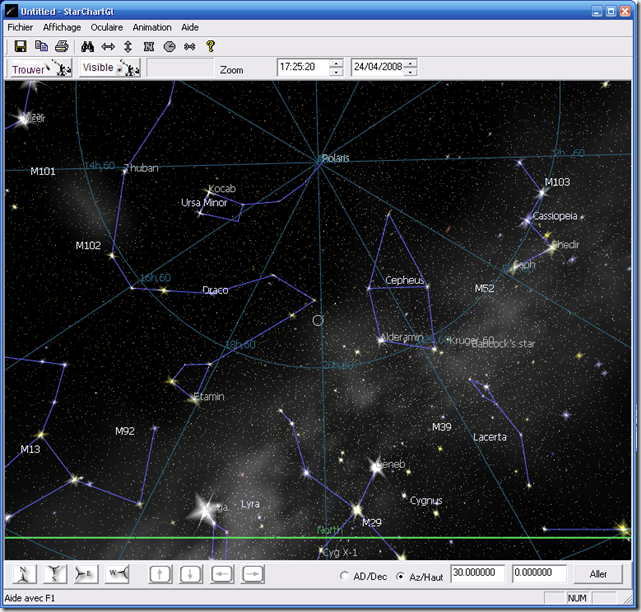Click the green North horizon label
Screen dimensions: 641x612
point(328,530)
